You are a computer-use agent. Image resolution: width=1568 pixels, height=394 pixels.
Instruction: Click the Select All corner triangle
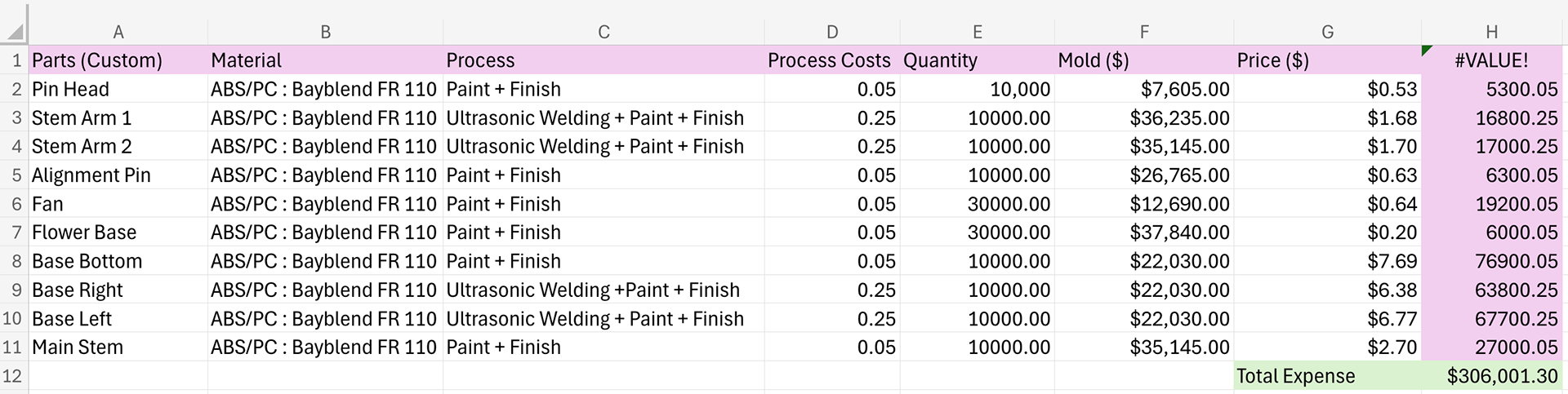pos(15,31)
